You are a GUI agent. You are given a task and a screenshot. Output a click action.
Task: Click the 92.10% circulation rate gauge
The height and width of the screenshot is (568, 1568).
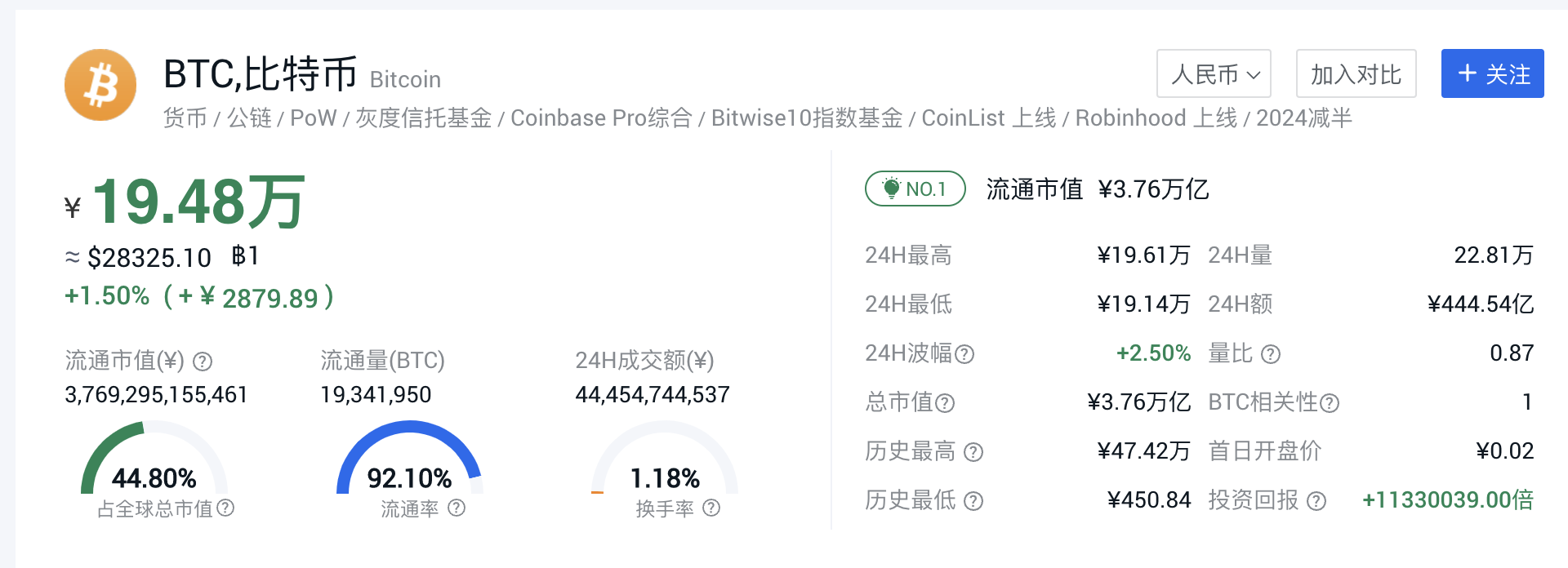point(409,459)
